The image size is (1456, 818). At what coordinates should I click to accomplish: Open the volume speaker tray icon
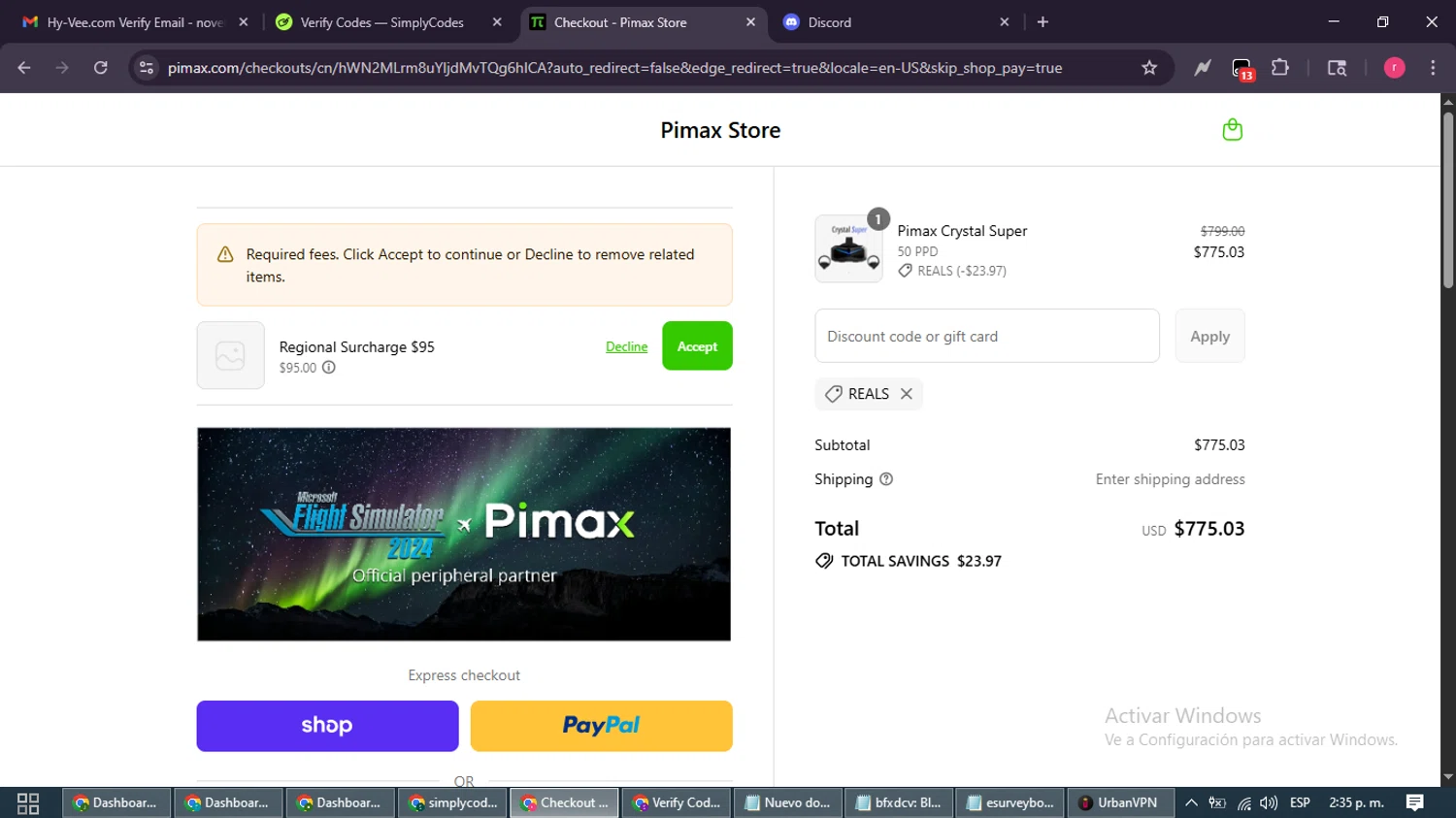[1269, 802]
